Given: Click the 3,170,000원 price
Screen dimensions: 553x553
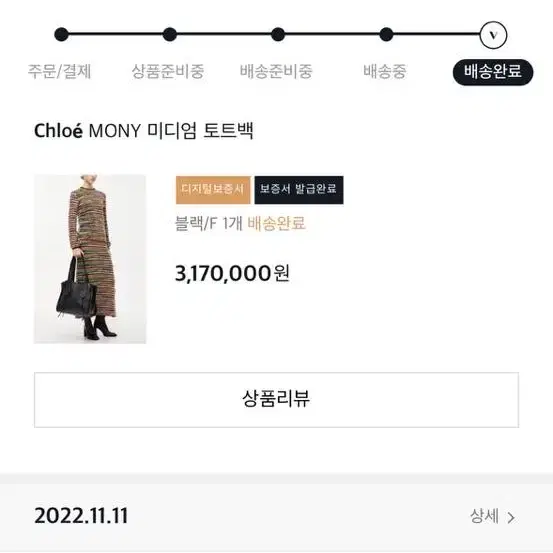Looking at the screenshot, I should pyautogui.click(x=232, y=273).
